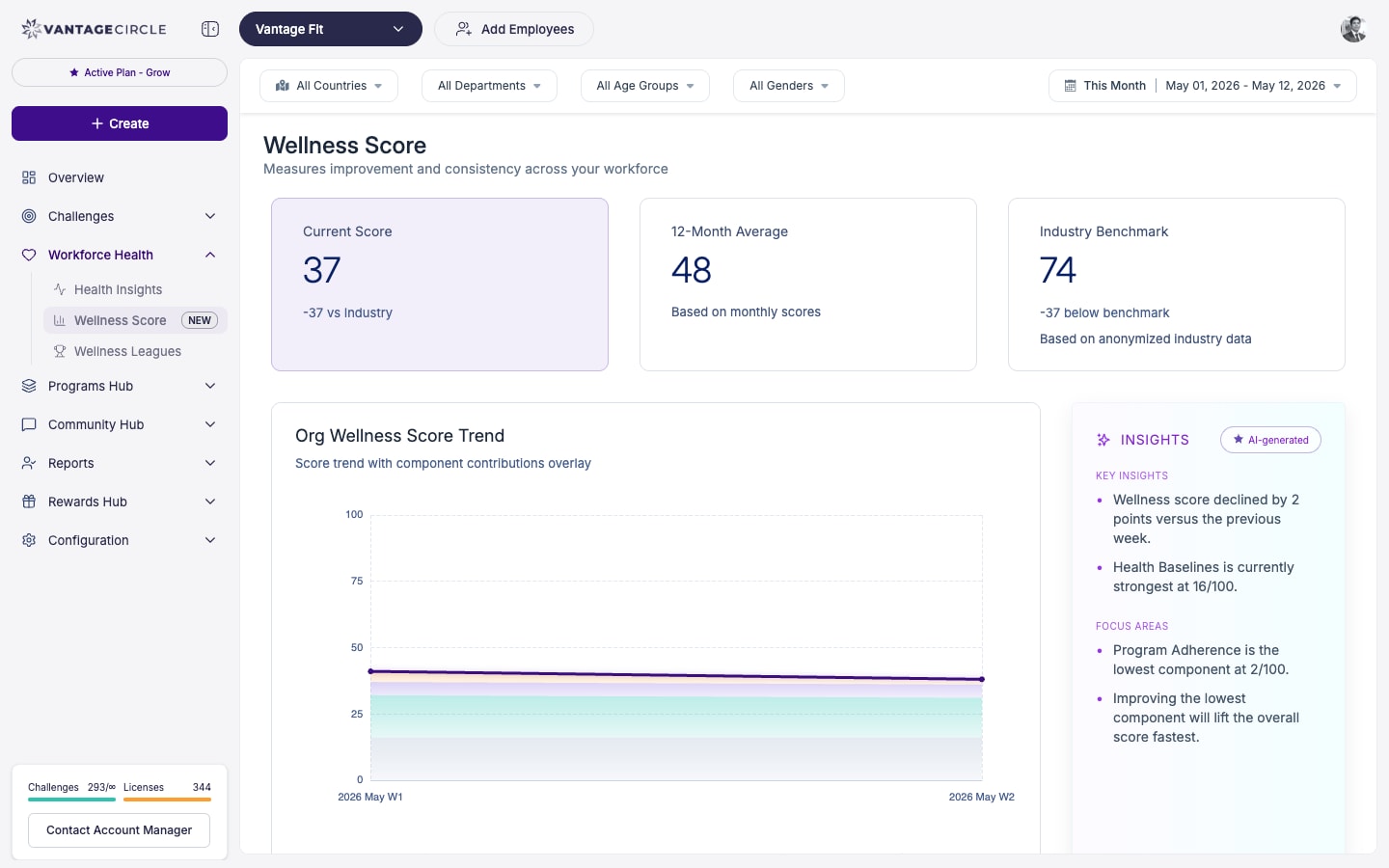Expand the Challenges menu chevron
Viewport: 1389px width, 868px height.
(x=210, y=216)
